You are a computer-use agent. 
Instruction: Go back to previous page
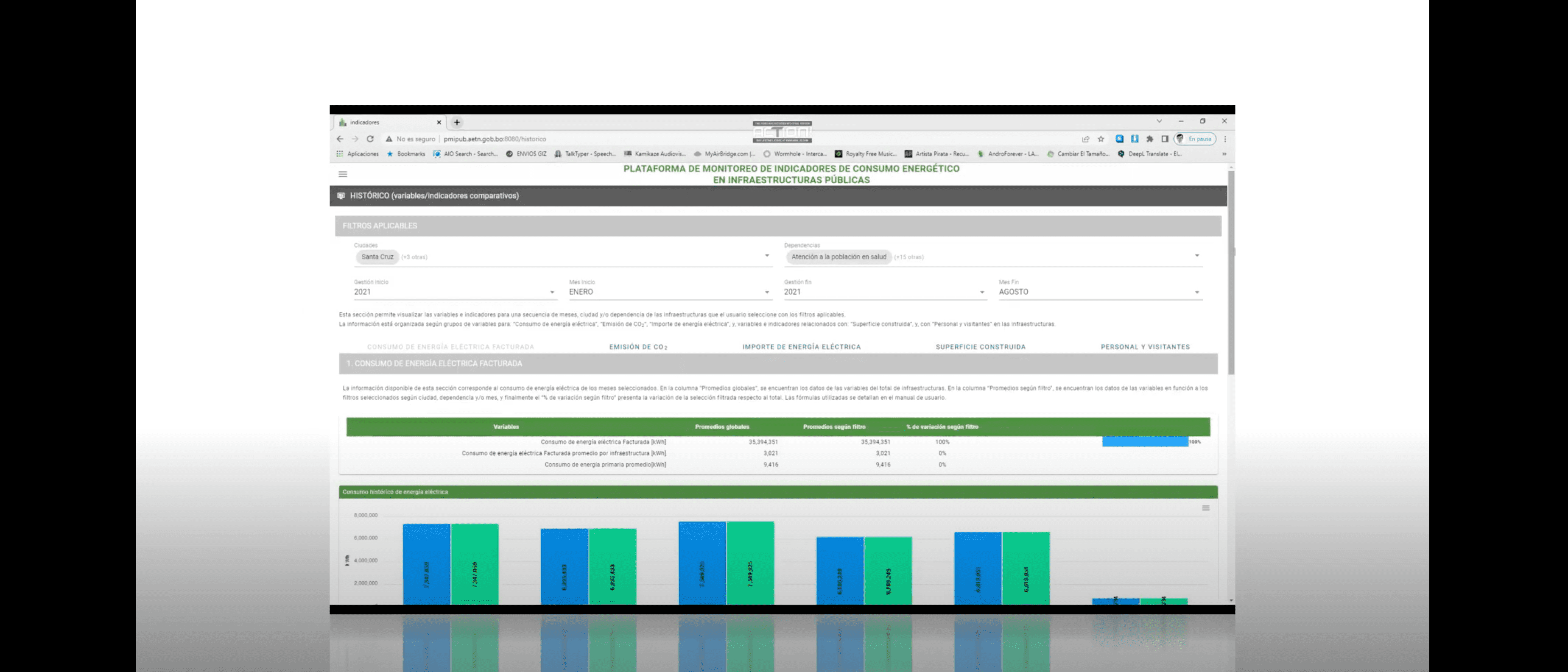coord(340,139)
